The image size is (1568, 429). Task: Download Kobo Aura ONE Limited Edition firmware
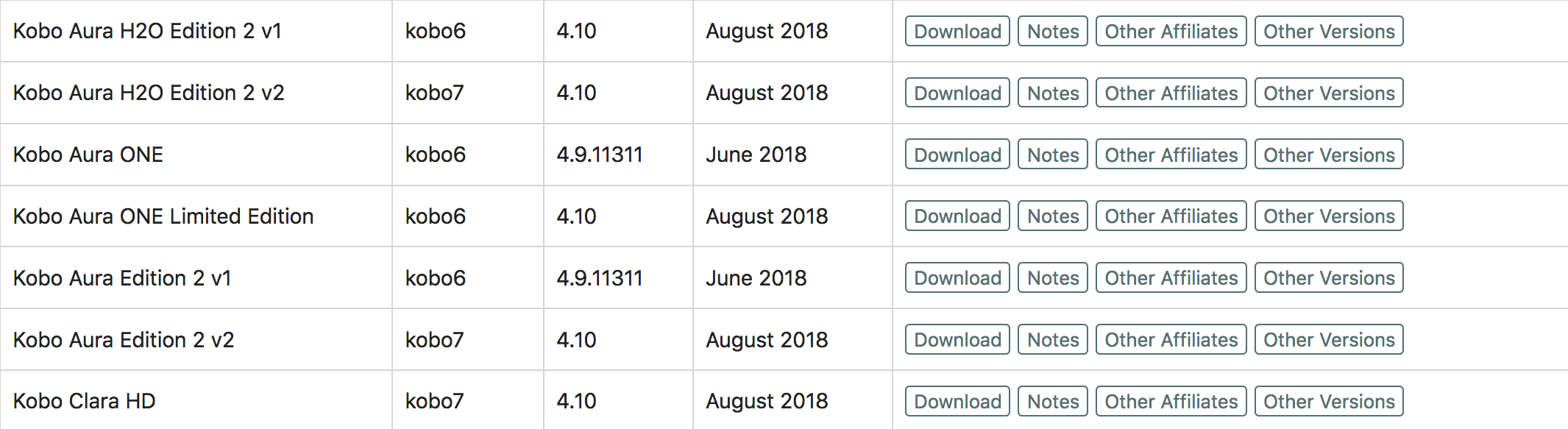pos(957,216)
